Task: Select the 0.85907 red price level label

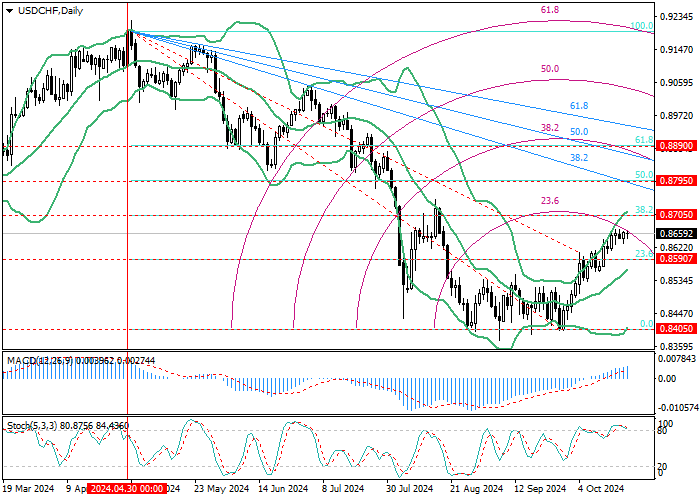Action: pyautogui.click(x=676, y=259)
